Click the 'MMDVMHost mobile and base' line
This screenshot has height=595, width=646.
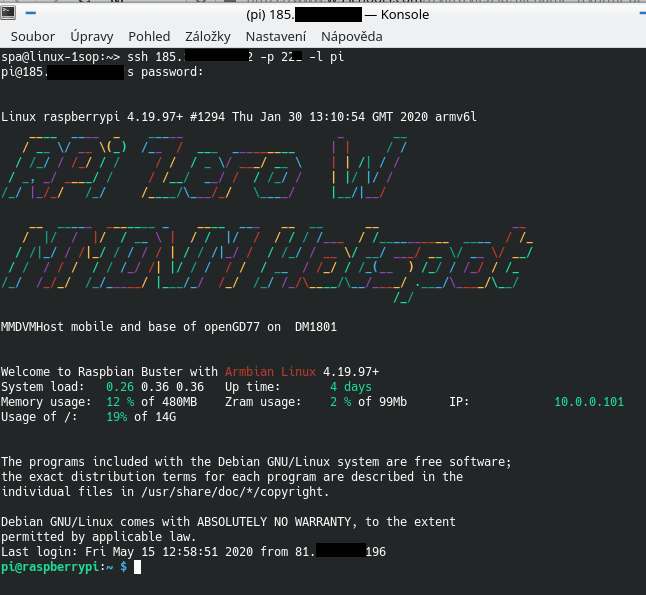[x=169, y=327]
